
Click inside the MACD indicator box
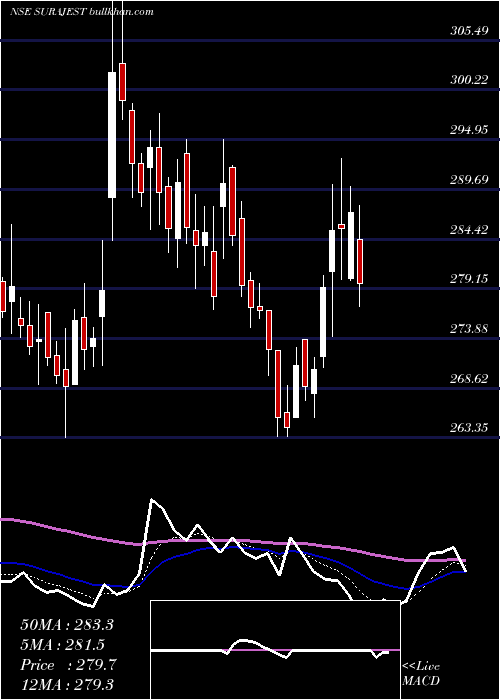(275, 650)
